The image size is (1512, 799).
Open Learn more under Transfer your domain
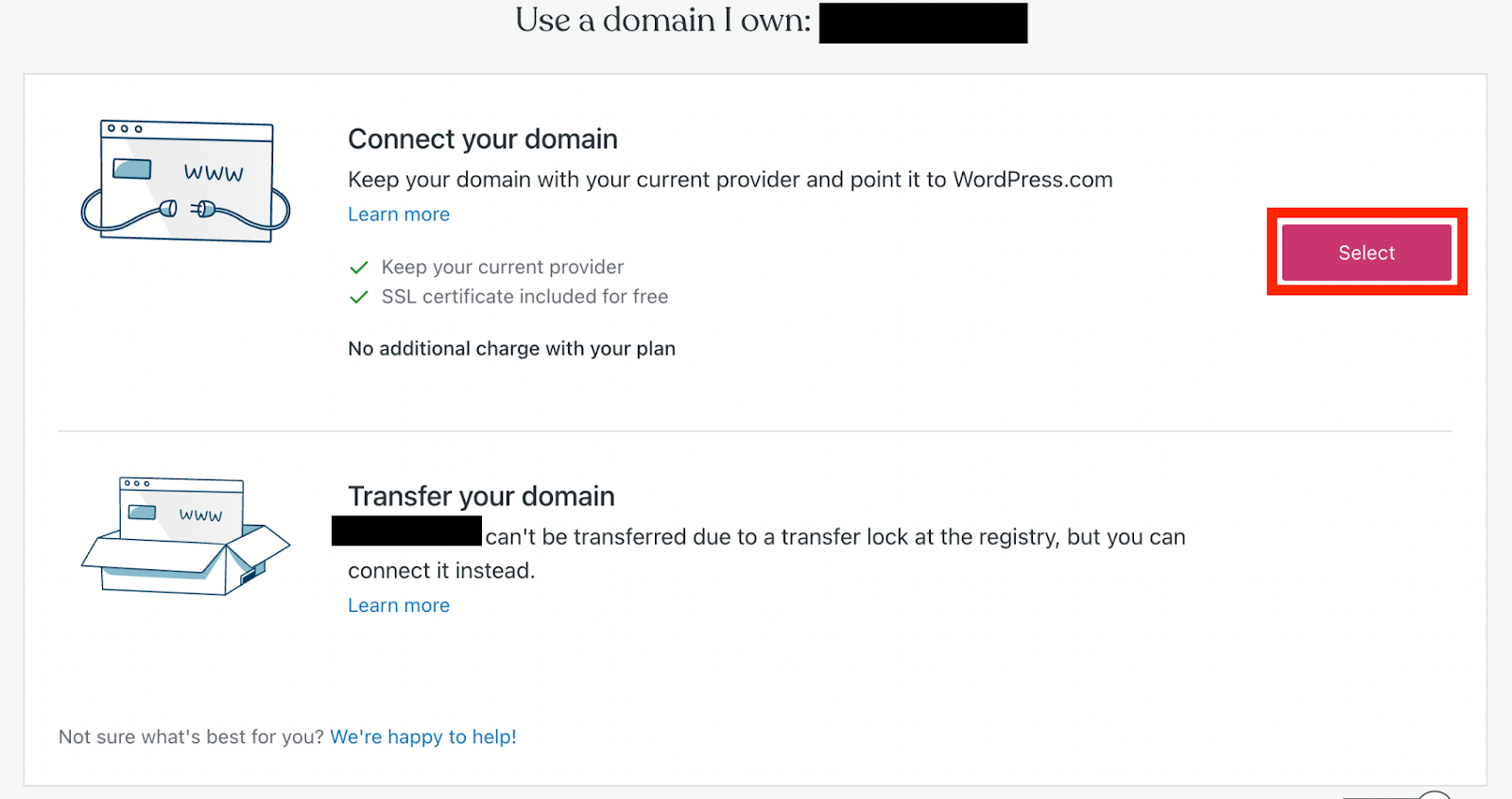tap(399, 606)
